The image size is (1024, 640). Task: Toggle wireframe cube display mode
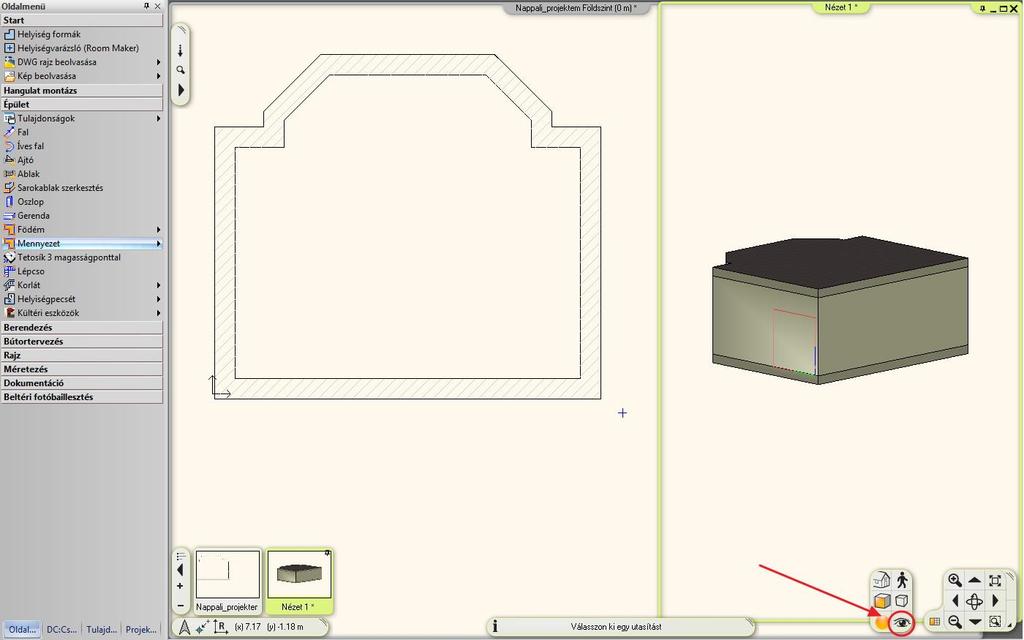coord(901,600)
